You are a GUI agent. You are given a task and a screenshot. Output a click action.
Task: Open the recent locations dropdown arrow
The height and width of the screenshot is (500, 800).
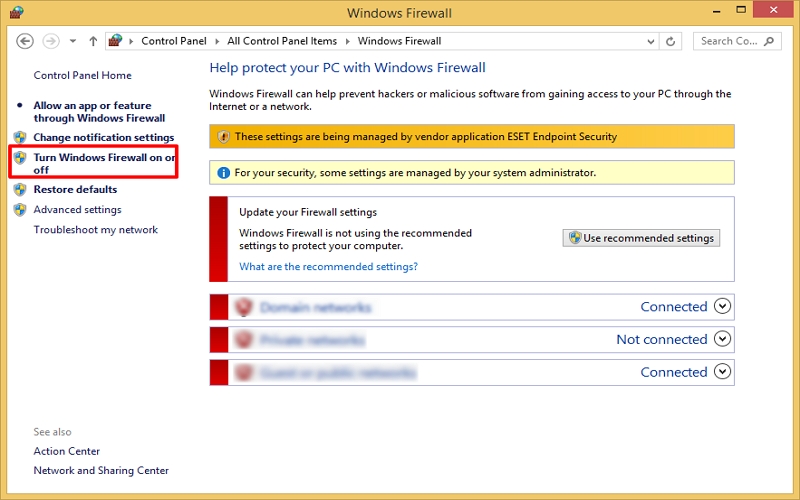[x=73, y=41]
